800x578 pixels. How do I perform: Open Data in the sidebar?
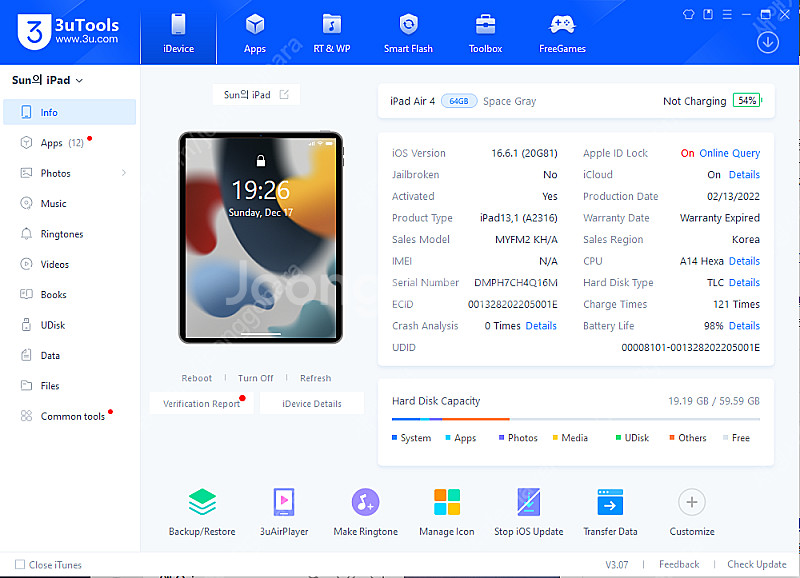coord(69,355)
